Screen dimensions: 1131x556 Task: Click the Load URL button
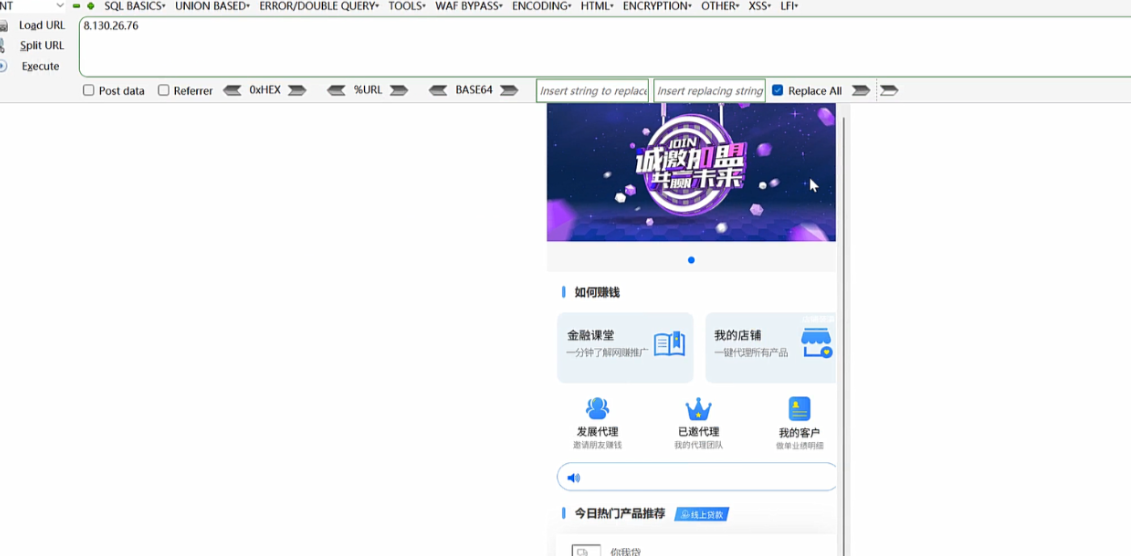click(x=42, y=25)
